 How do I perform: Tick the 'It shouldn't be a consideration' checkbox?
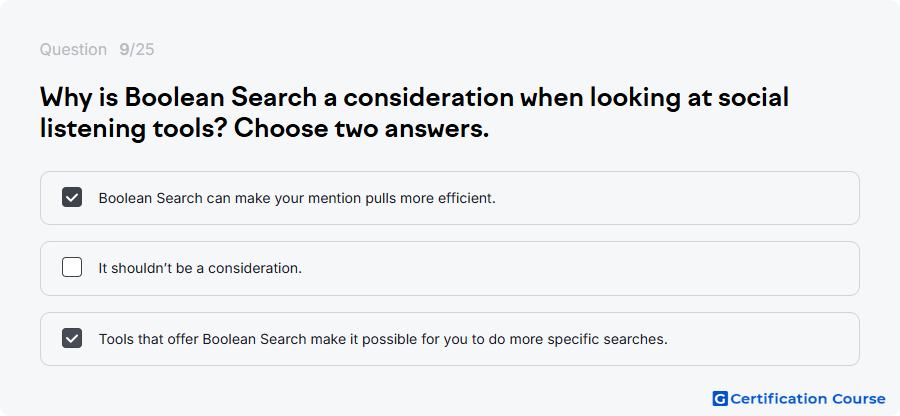point(72,267)
